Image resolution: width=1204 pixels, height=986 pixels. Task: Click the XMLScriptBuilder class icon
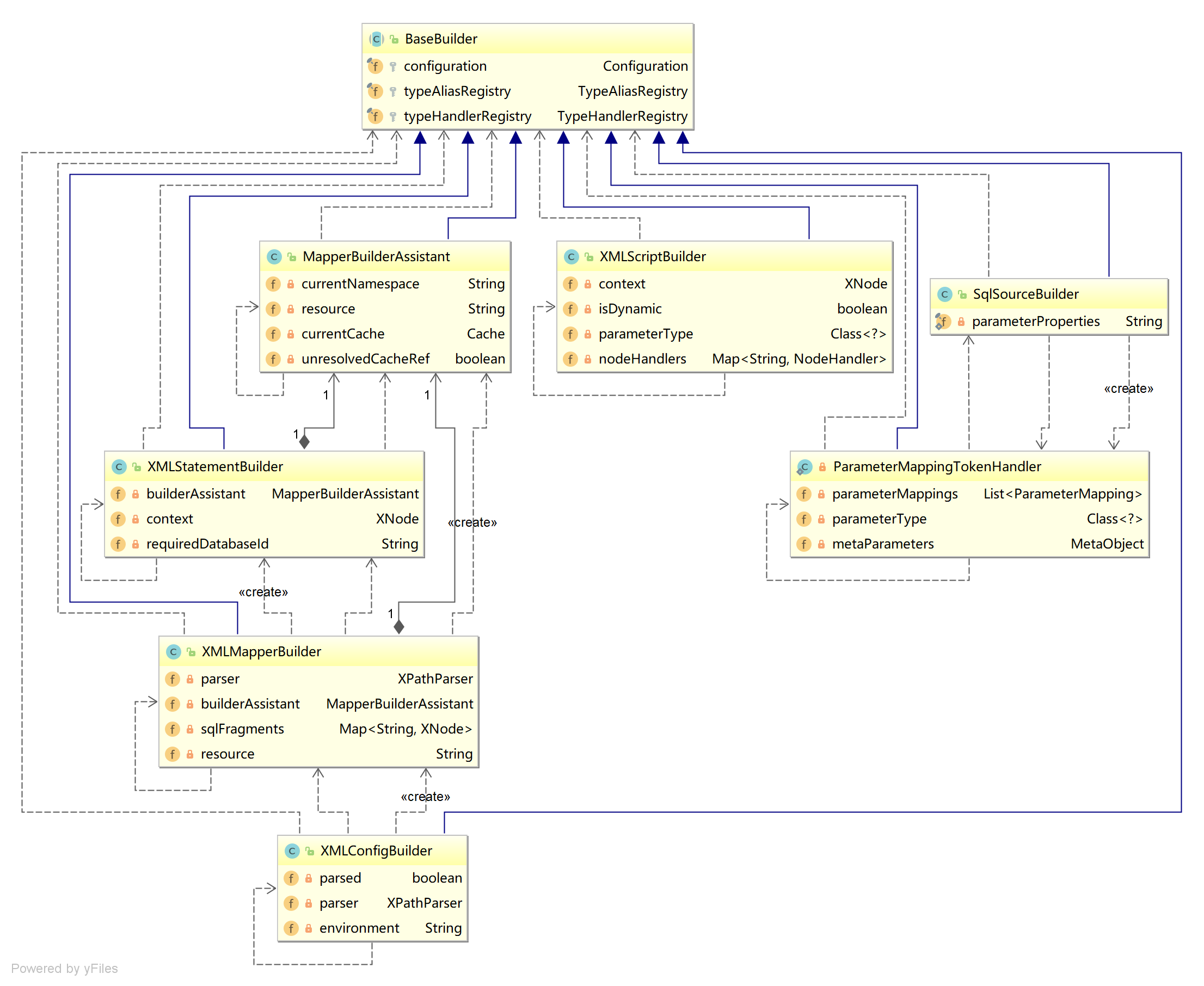[571, 257]
